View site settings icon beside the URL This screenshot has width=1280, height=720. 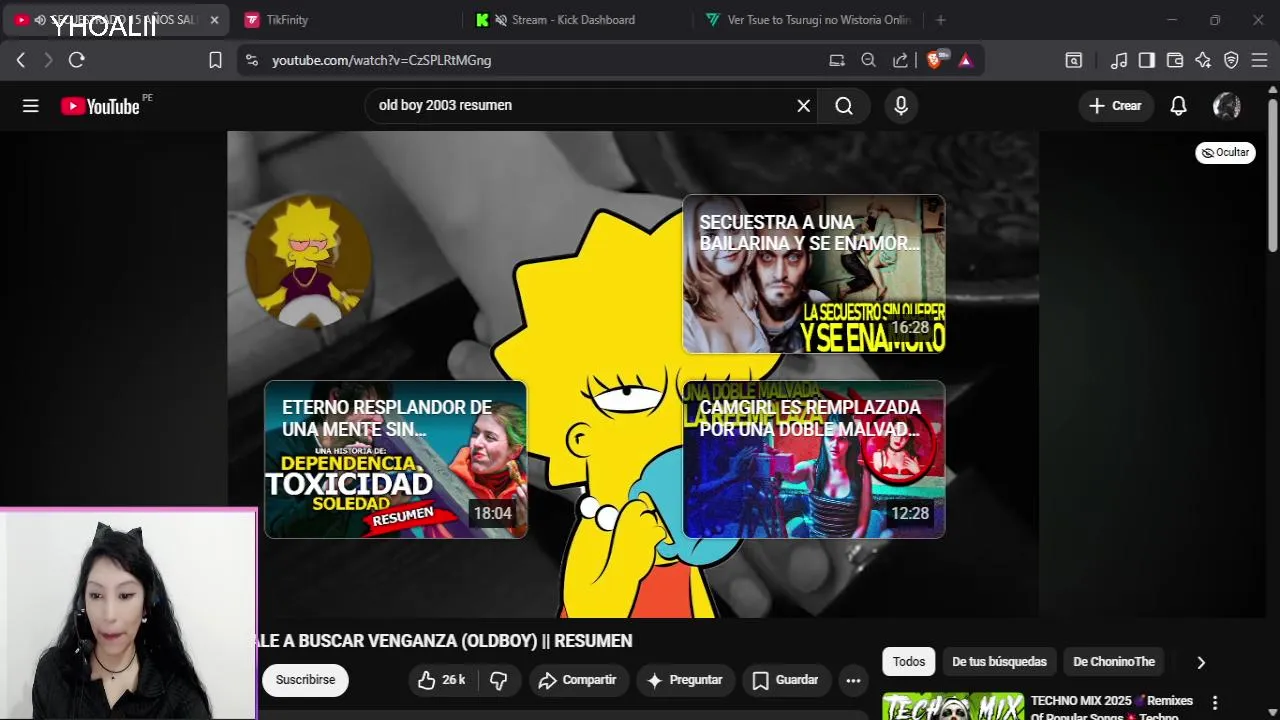click(x=251, y=60)
